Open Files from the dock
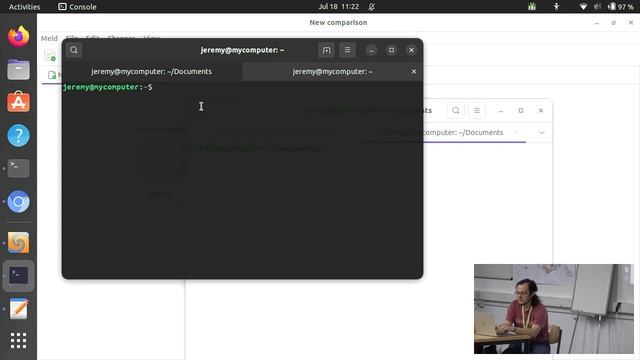 tap(18, 69)
